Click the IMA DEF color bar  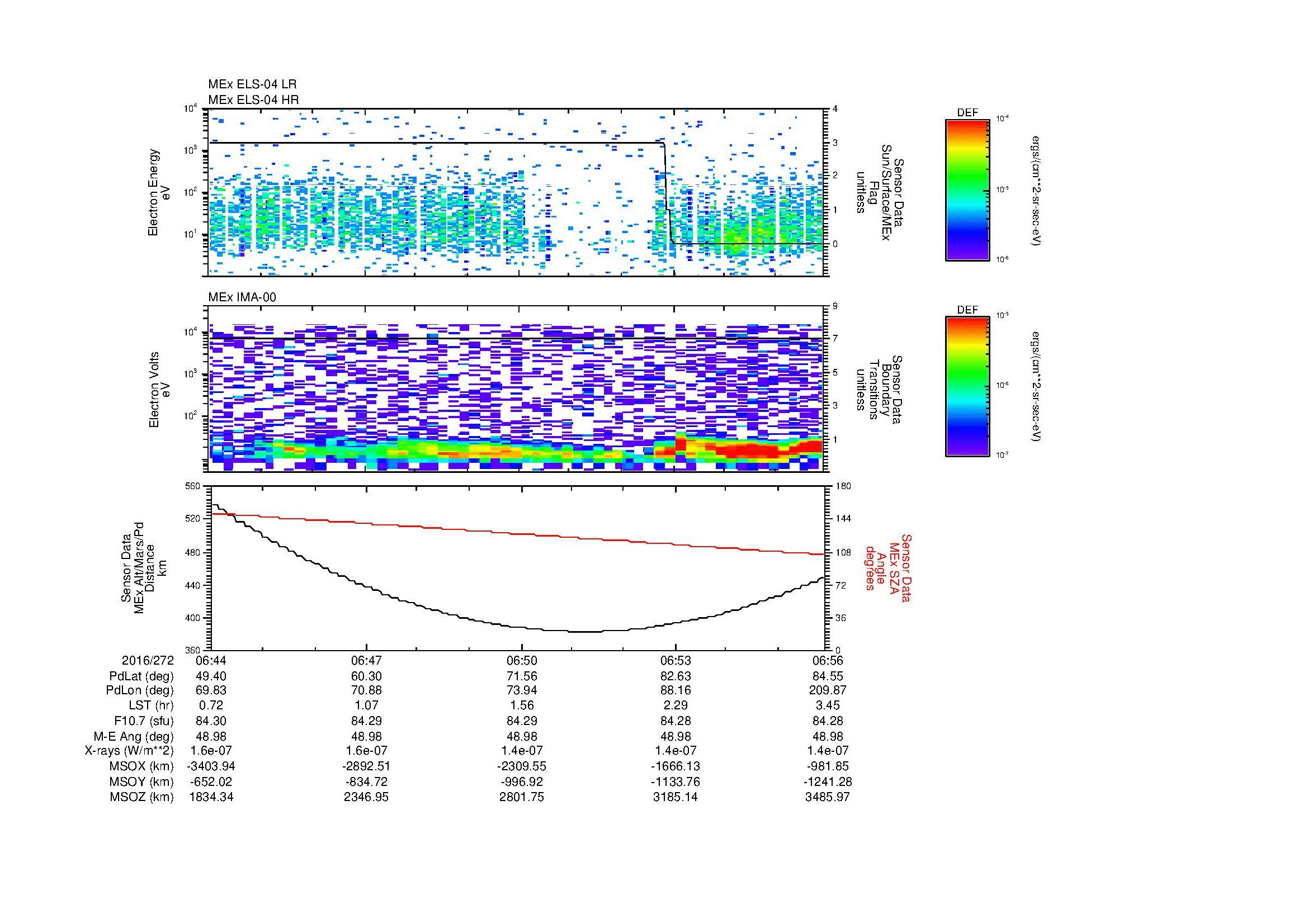click(x=967, y=387)
